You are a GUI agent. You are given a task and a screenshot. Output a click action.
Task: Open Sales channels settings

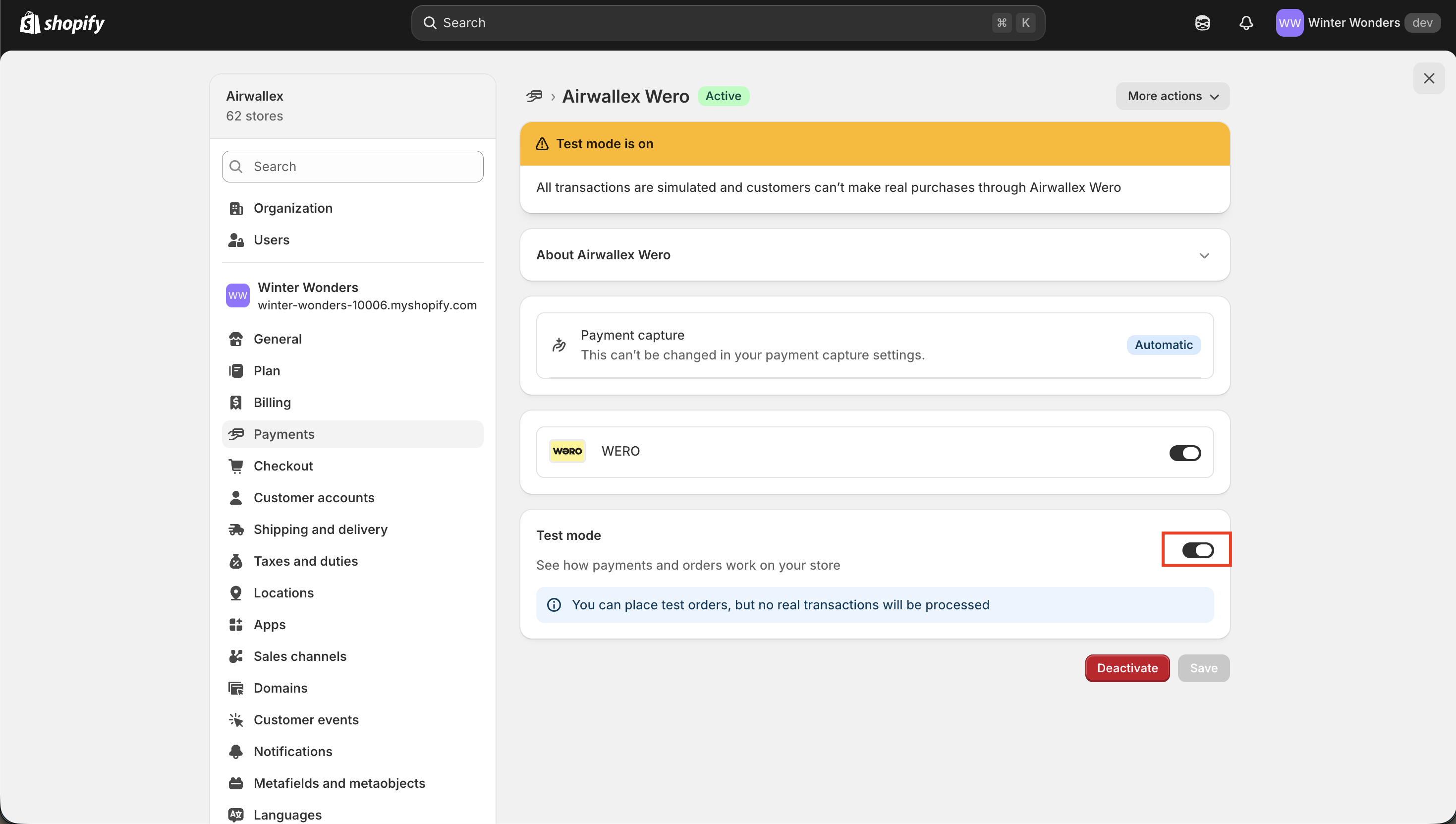click(353, 656)
